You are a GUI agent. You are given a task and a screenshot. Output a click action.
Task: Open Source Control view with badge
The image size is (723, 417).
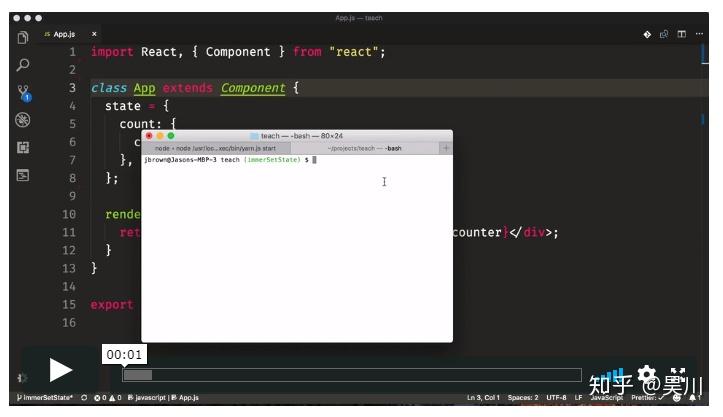pos(23,93)
